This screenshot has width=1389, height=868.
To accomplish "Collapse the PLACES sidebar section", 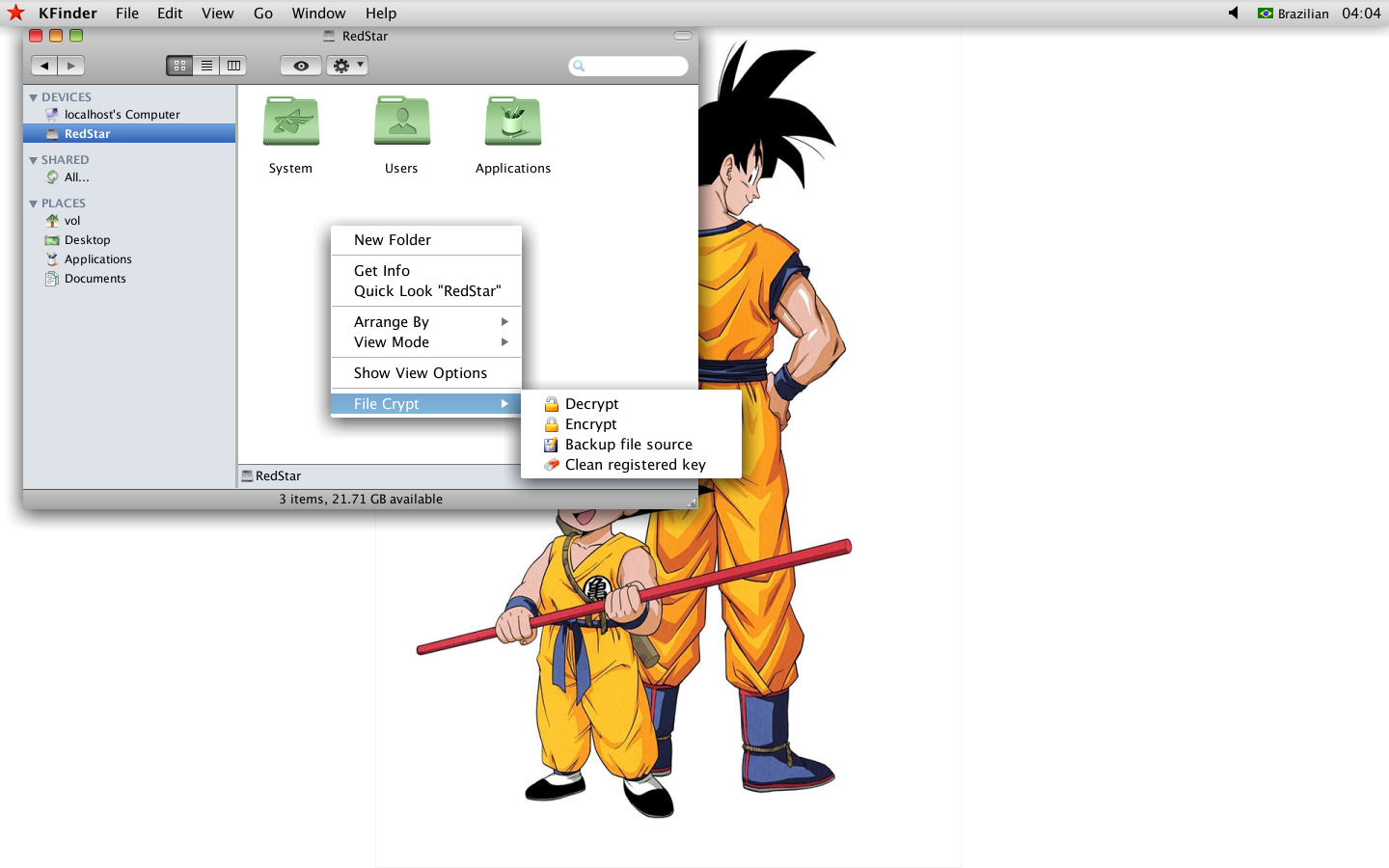I will click(34, 203).
